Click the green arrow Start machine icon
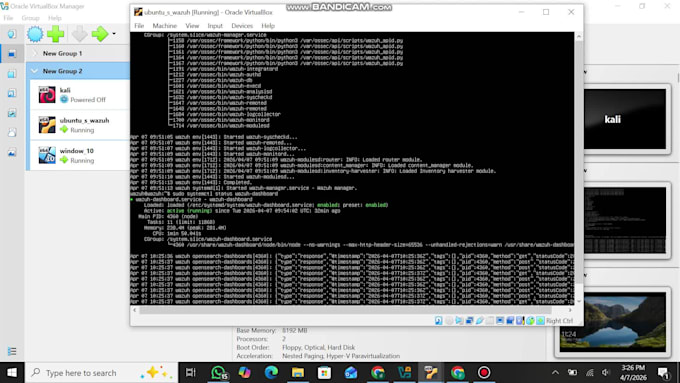Viewport: 680px width, 383px height. (x=100, y=34)
